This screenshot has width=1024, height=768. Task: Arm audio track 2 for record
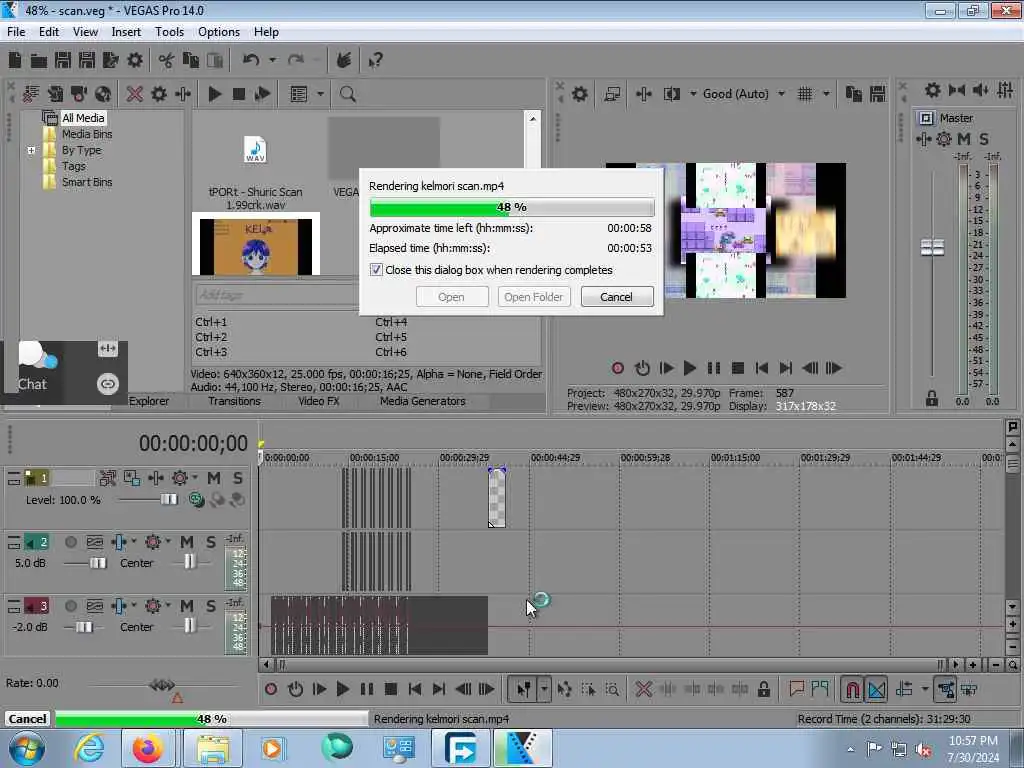71,542
